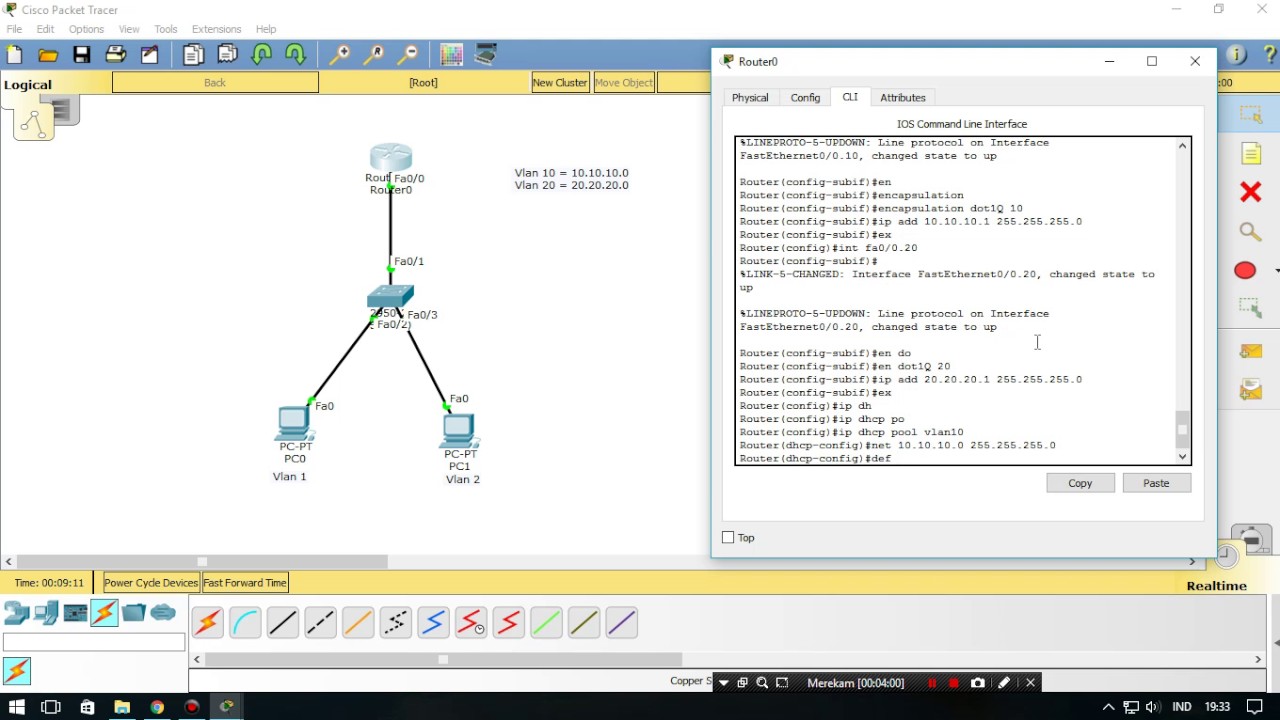
Task: Switch to the Attributes tab in Router0
Action: tap(903, 98)
